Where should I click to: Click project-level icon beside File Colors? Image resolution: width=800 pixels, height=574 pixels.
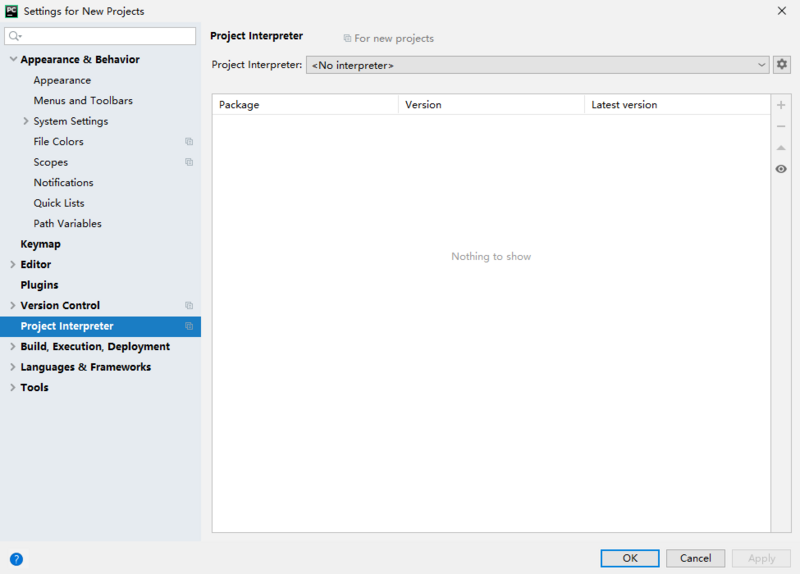pyautogui.click(x=189, y=141)
